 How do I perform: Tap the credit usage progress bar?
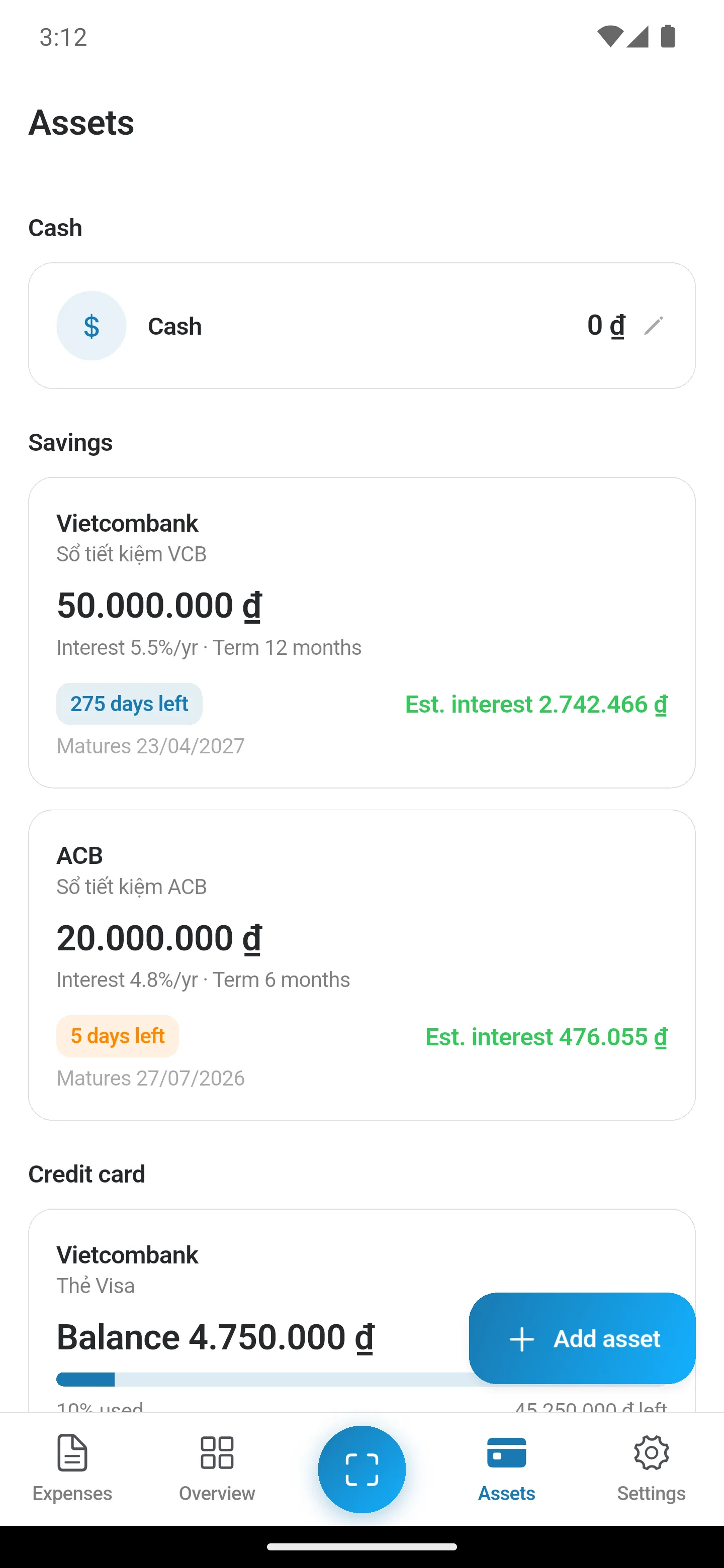(x=361, y=1380)
